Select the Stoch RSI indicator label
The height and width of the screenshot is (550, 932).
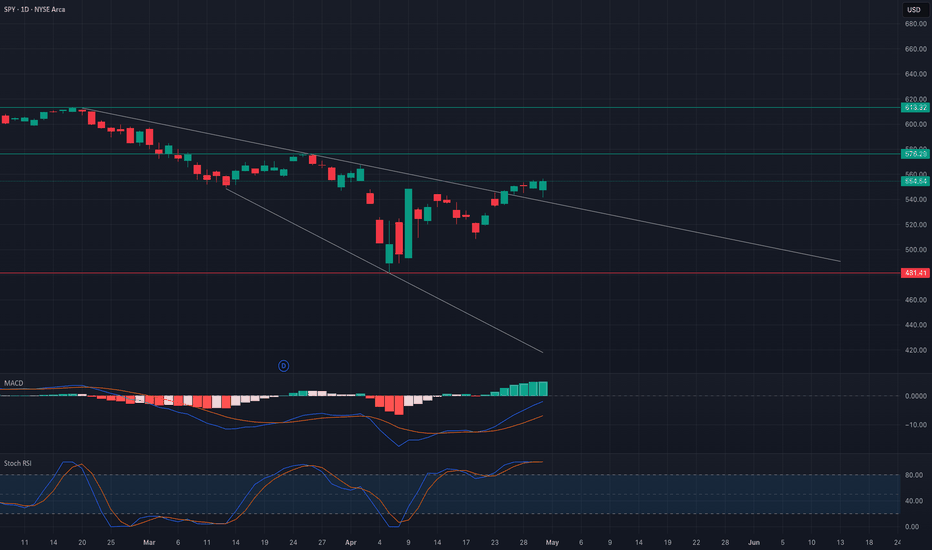(18, 463)
